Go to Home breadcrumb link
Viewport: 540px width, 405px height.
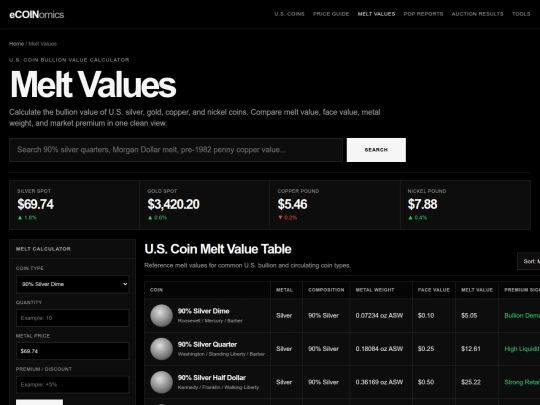click(16, 44)
